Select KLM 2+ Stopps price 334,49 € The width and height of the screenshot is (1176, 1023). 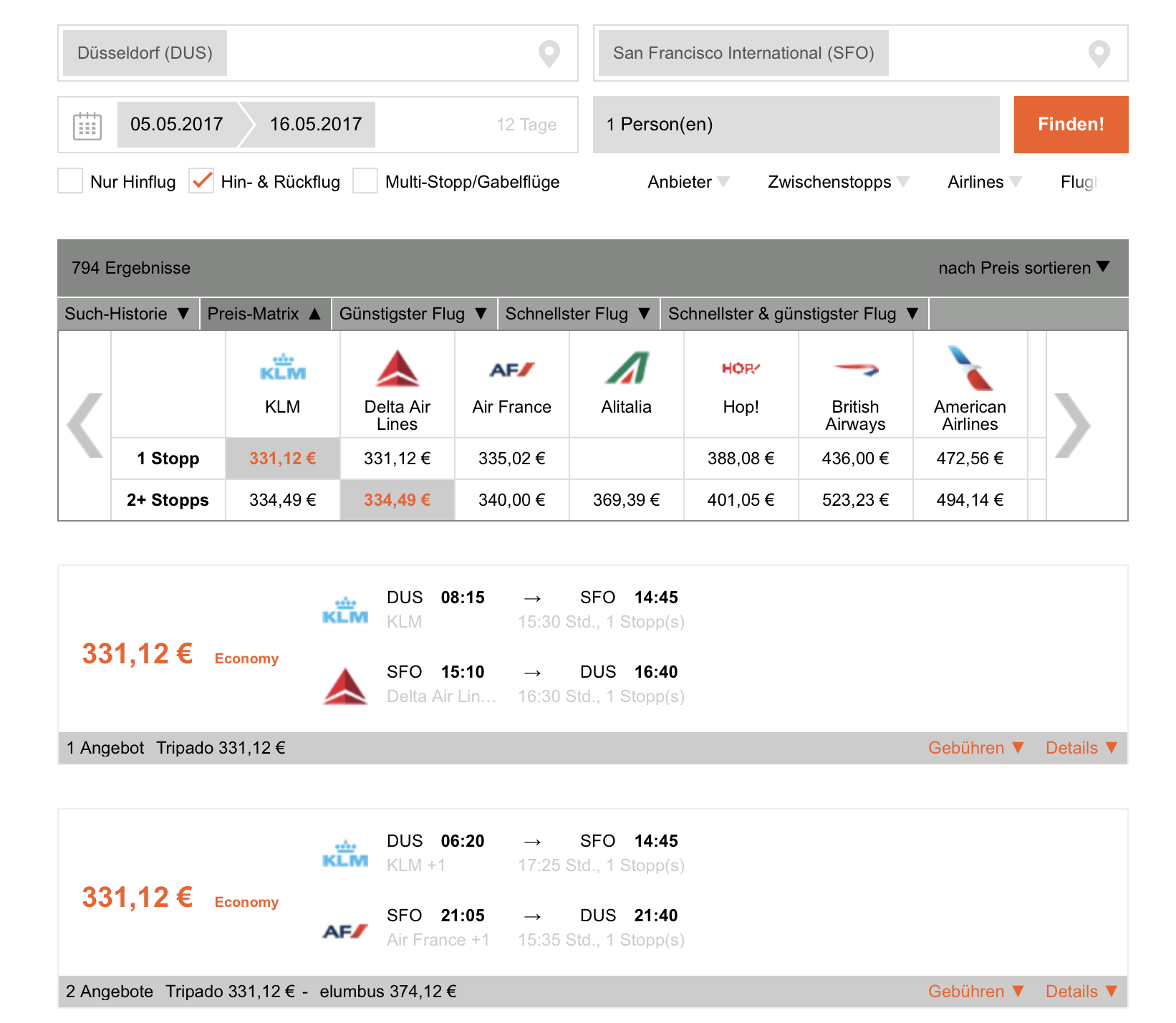[x=283, y=500]
